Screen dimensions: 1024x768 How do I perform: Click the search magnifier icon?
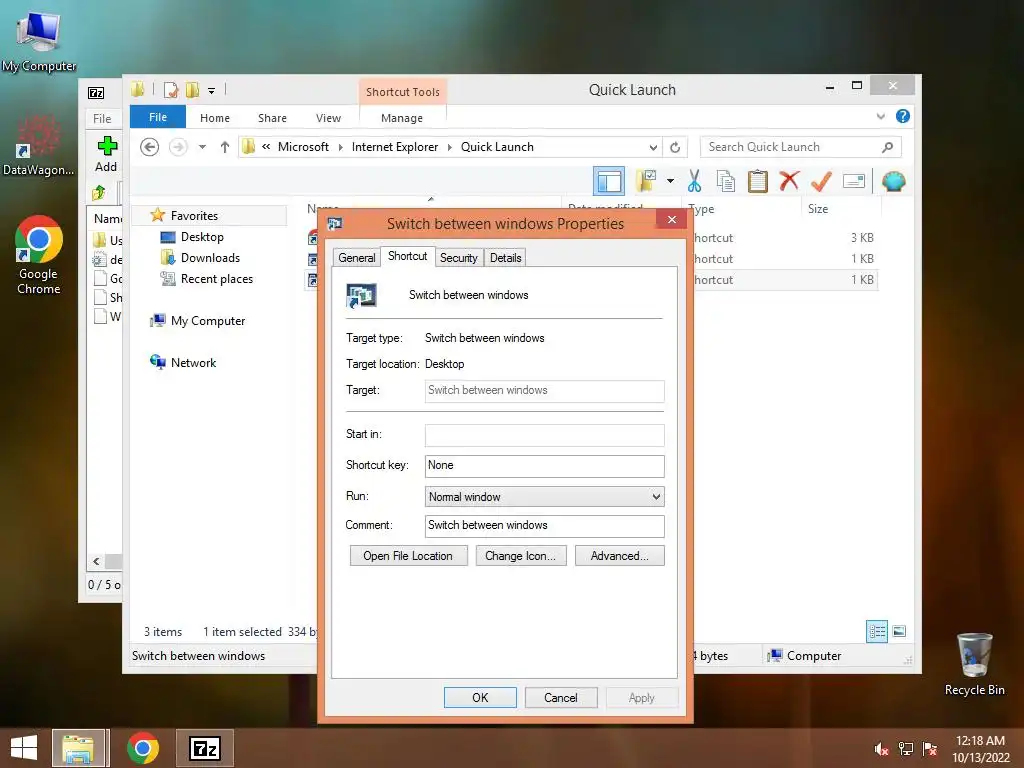888,147
